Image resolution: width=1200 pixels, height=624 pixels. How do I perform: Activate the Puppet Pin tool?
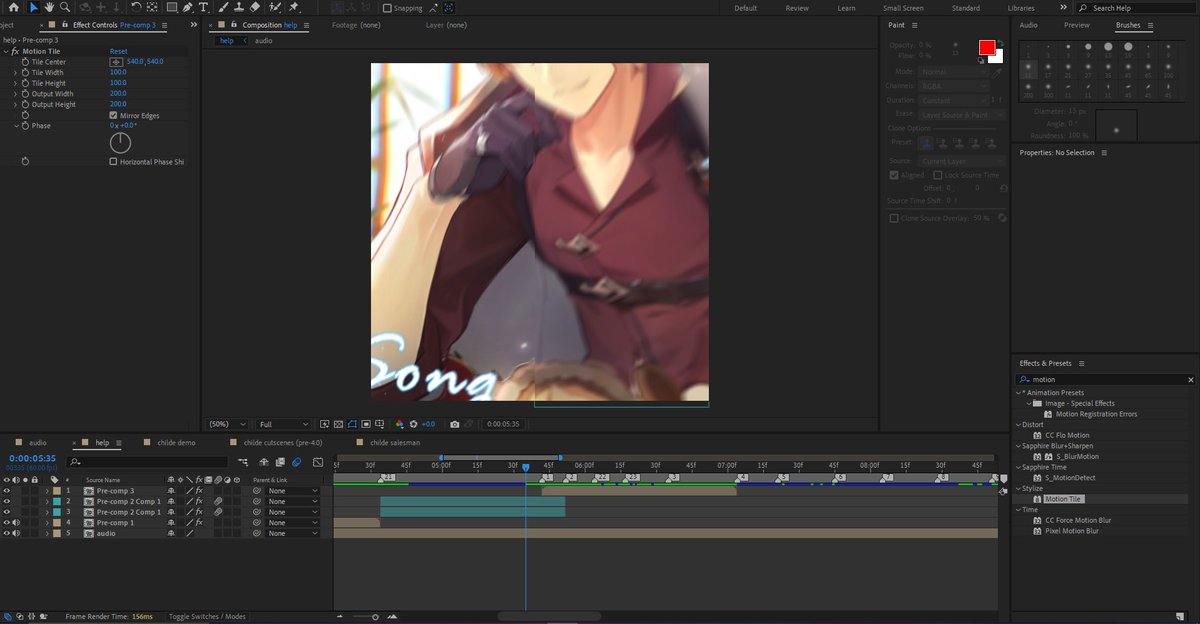(294, 7)
